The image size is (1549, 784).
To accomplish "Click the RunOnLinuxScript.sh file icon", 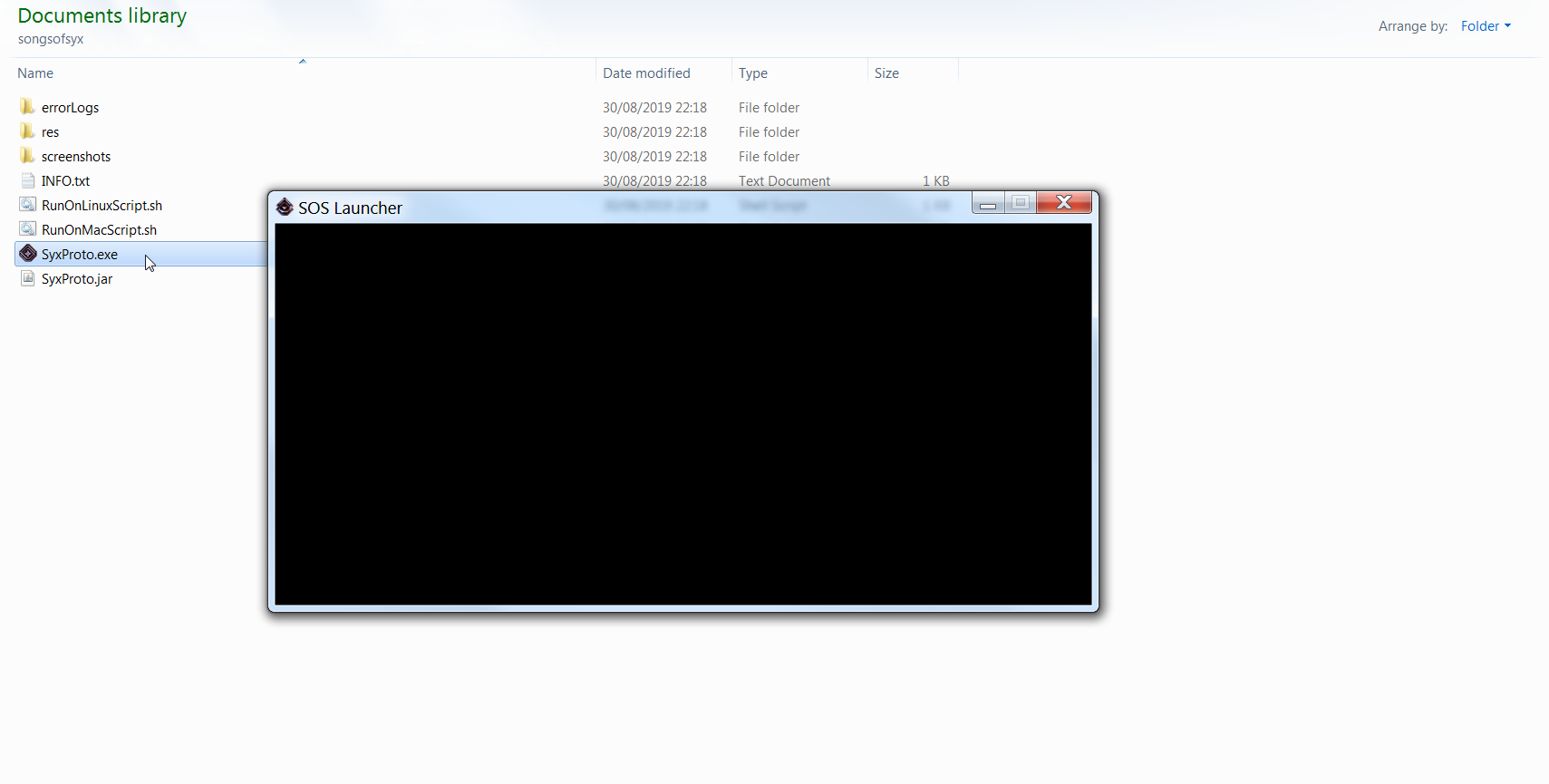I will click(x=28, y=205).
